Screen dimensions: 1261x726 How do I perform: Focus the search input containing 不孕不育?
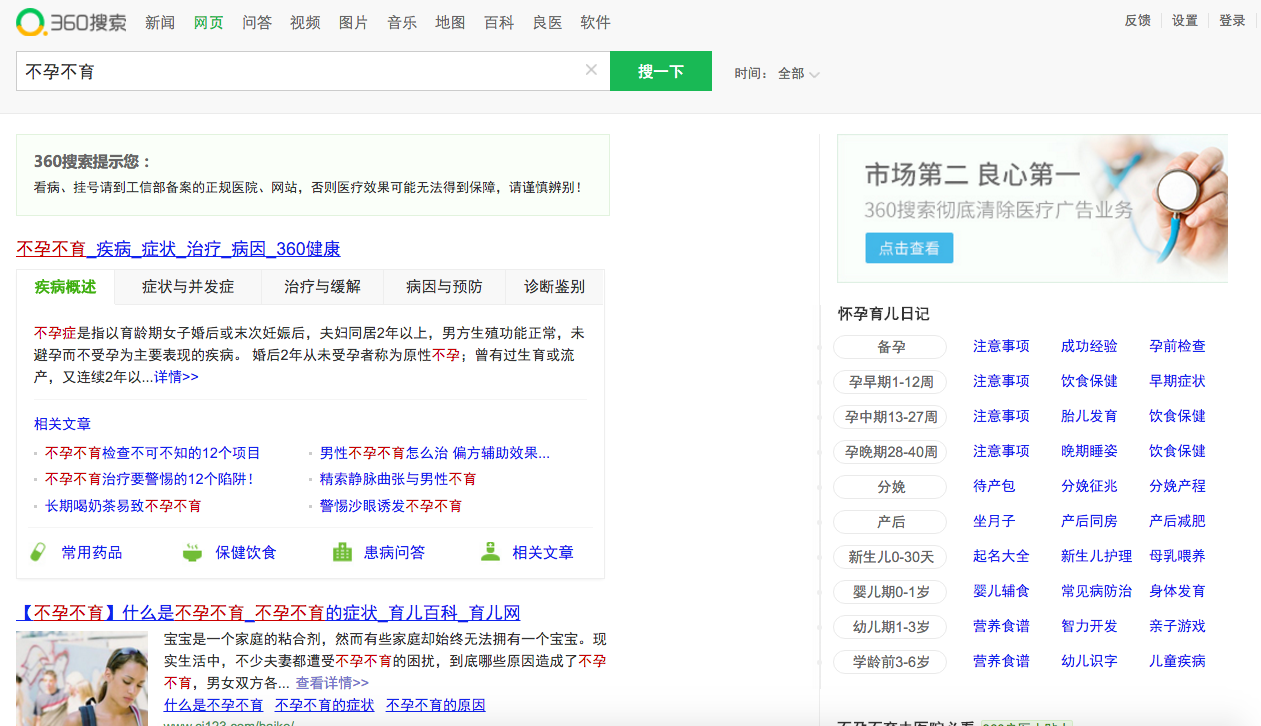(x=300, y=71)
